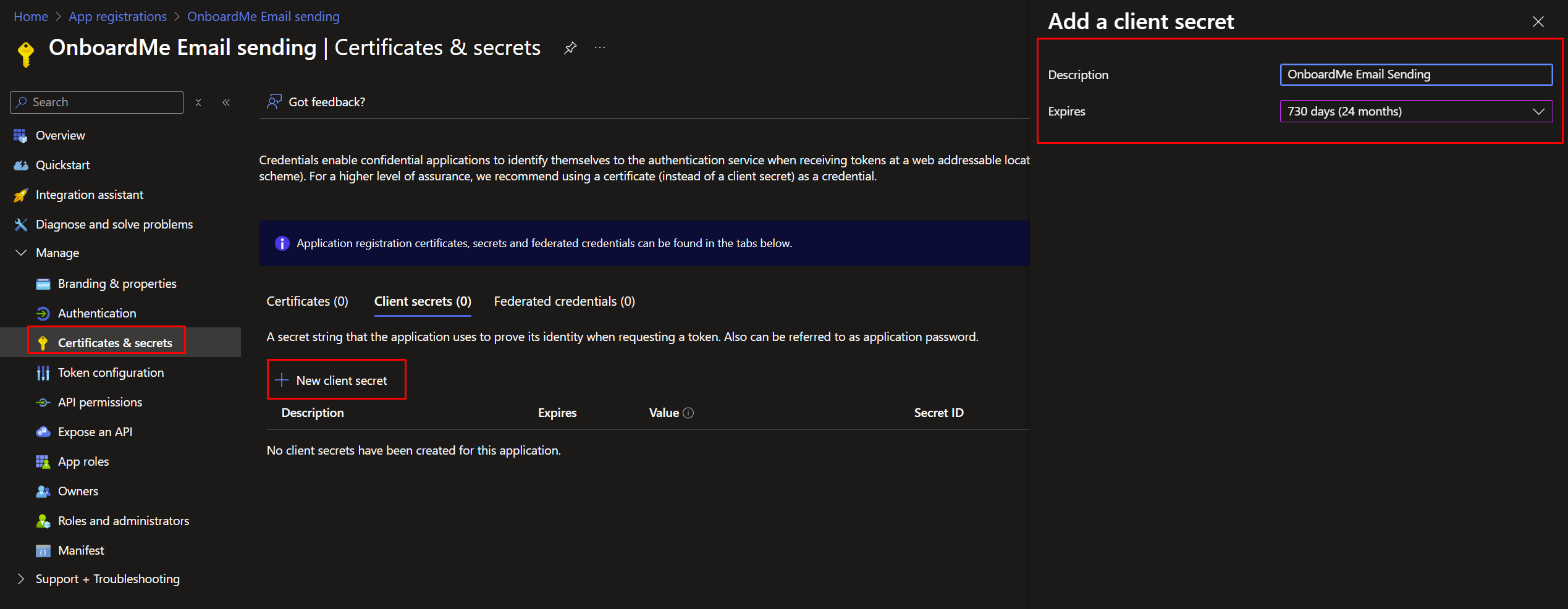Close the Add a client secret panel
The width and height of the screenshot is (1568, 609).
click(1538, 22)
